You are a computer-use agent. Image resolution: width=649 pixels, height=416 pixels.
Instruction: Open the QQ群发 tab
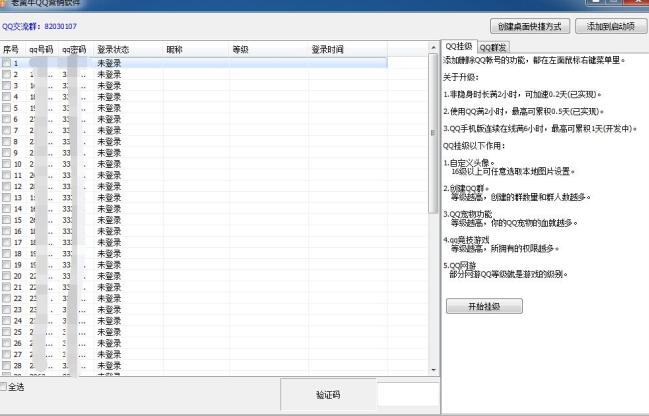coord(493,47)
